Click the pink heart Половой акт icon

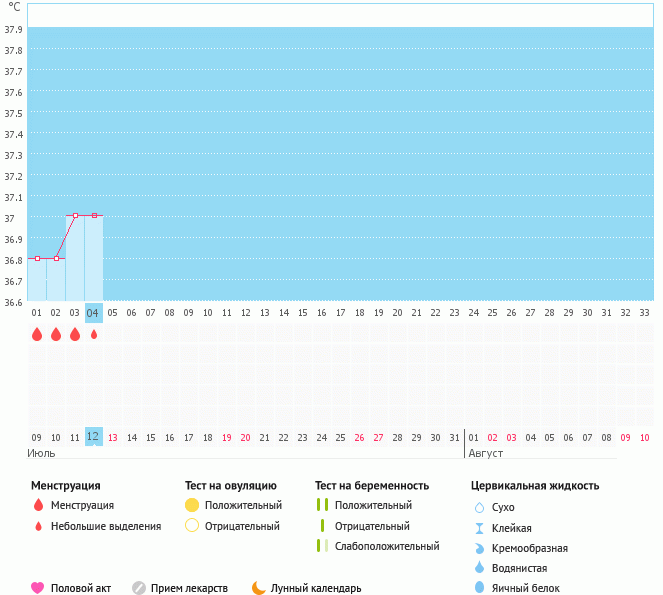coord(38,588)
